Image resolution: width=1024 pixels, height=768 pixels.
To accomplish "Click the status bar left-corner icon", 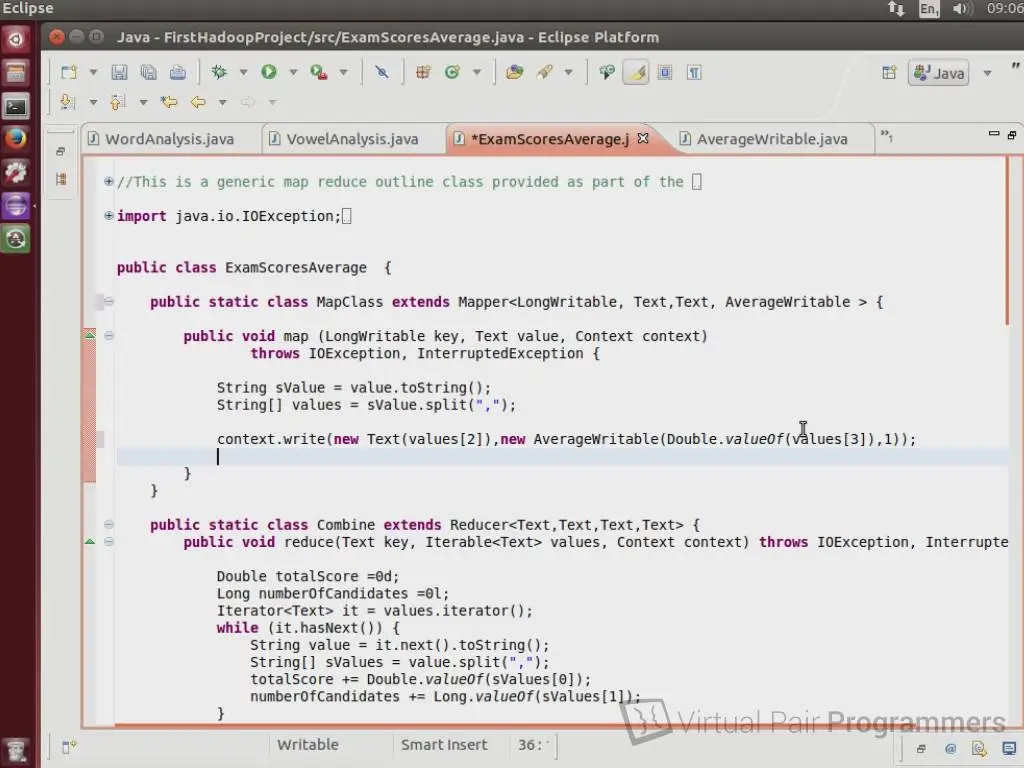I will coord(69,746).
